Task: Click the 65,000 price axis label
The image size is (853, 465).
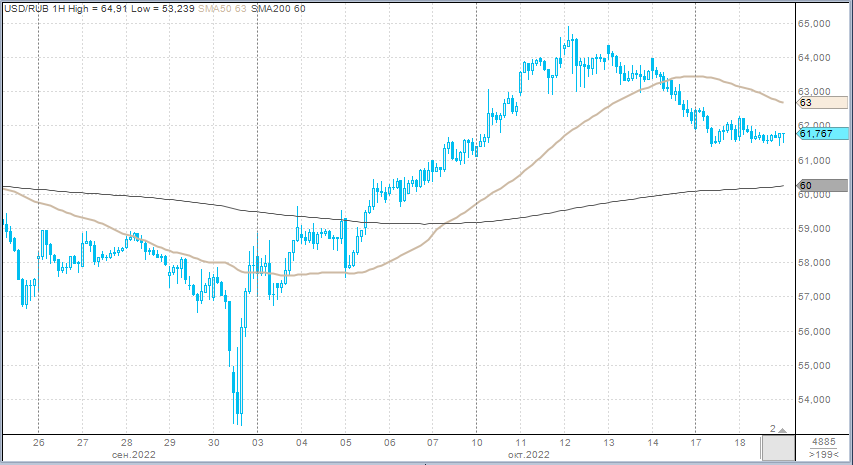Action: (x=816, y=24)
